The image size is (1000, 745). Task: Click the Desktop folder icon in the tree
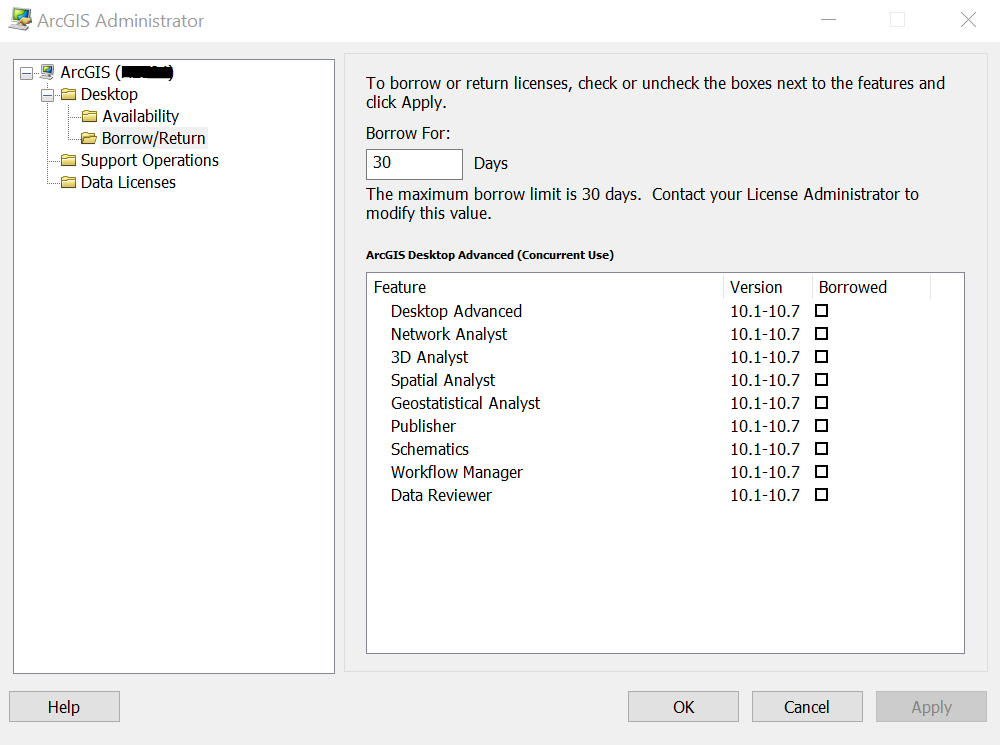click(x=68, y=94)
